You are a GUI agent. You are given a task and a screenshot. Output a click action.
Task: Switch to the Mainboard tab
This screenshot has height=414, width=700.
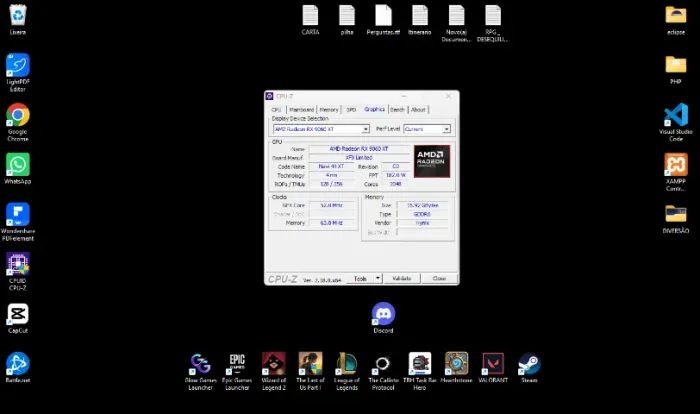(301, 110)
